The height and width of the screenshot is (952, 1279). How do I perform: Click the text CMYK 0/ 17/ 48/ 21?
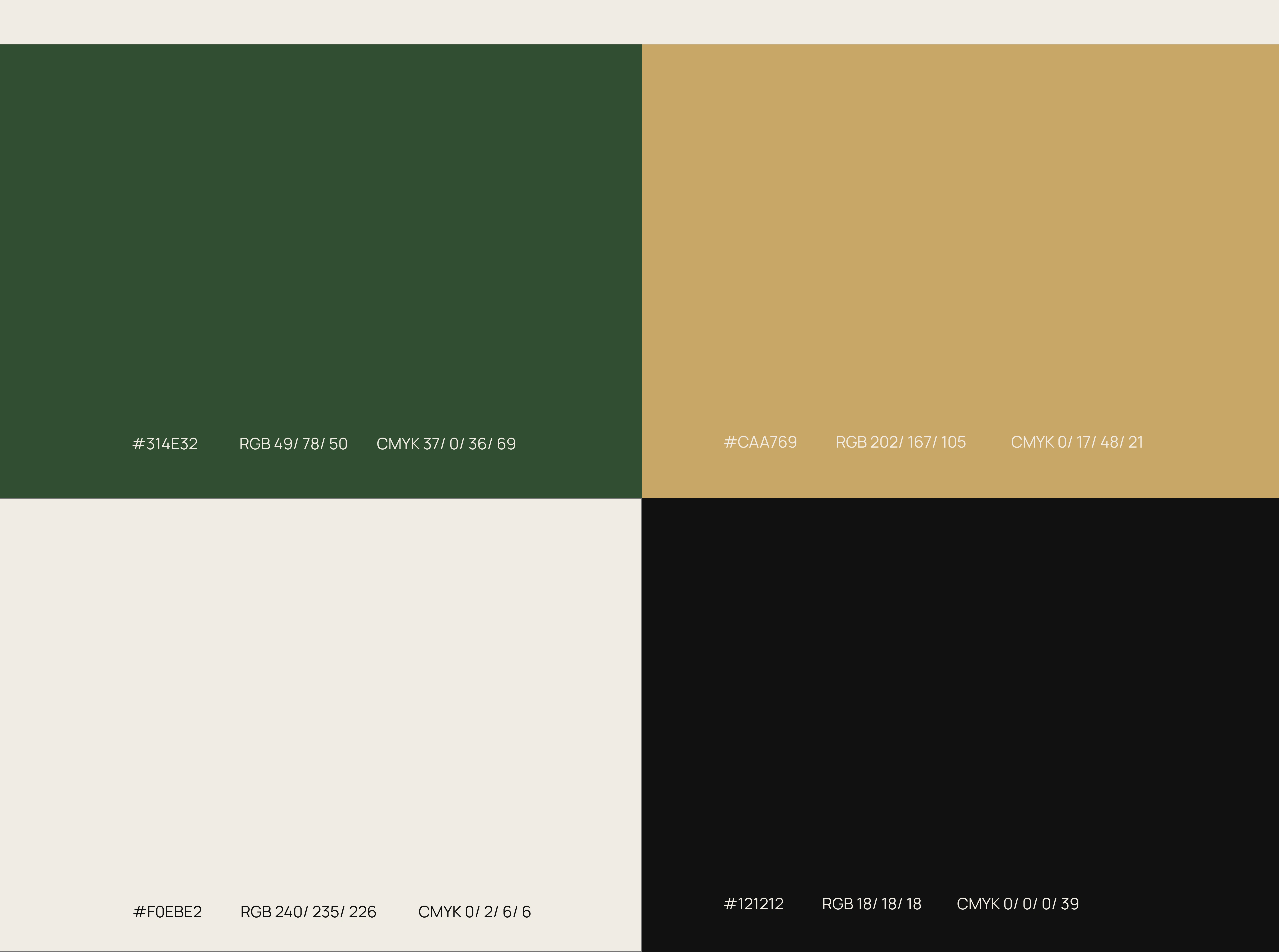(1077, 442)
